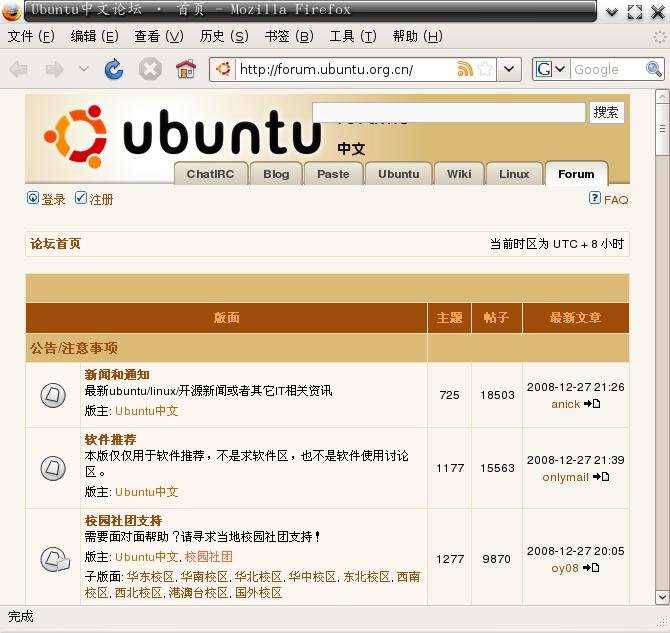670x633 pixels.
Task: Click the checkmark icon beside 注册
Action: point(81,197)
